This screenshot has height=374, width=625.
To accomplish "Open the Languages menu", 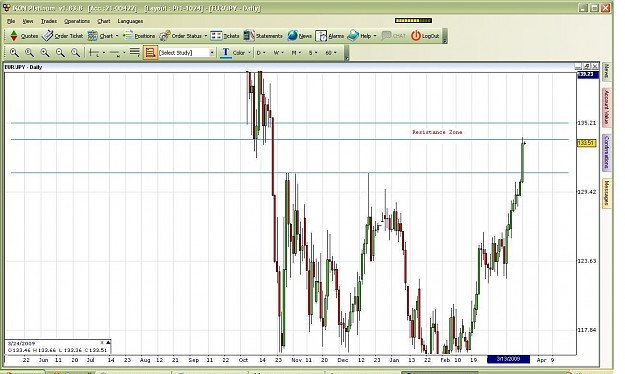I will [130, 21].
